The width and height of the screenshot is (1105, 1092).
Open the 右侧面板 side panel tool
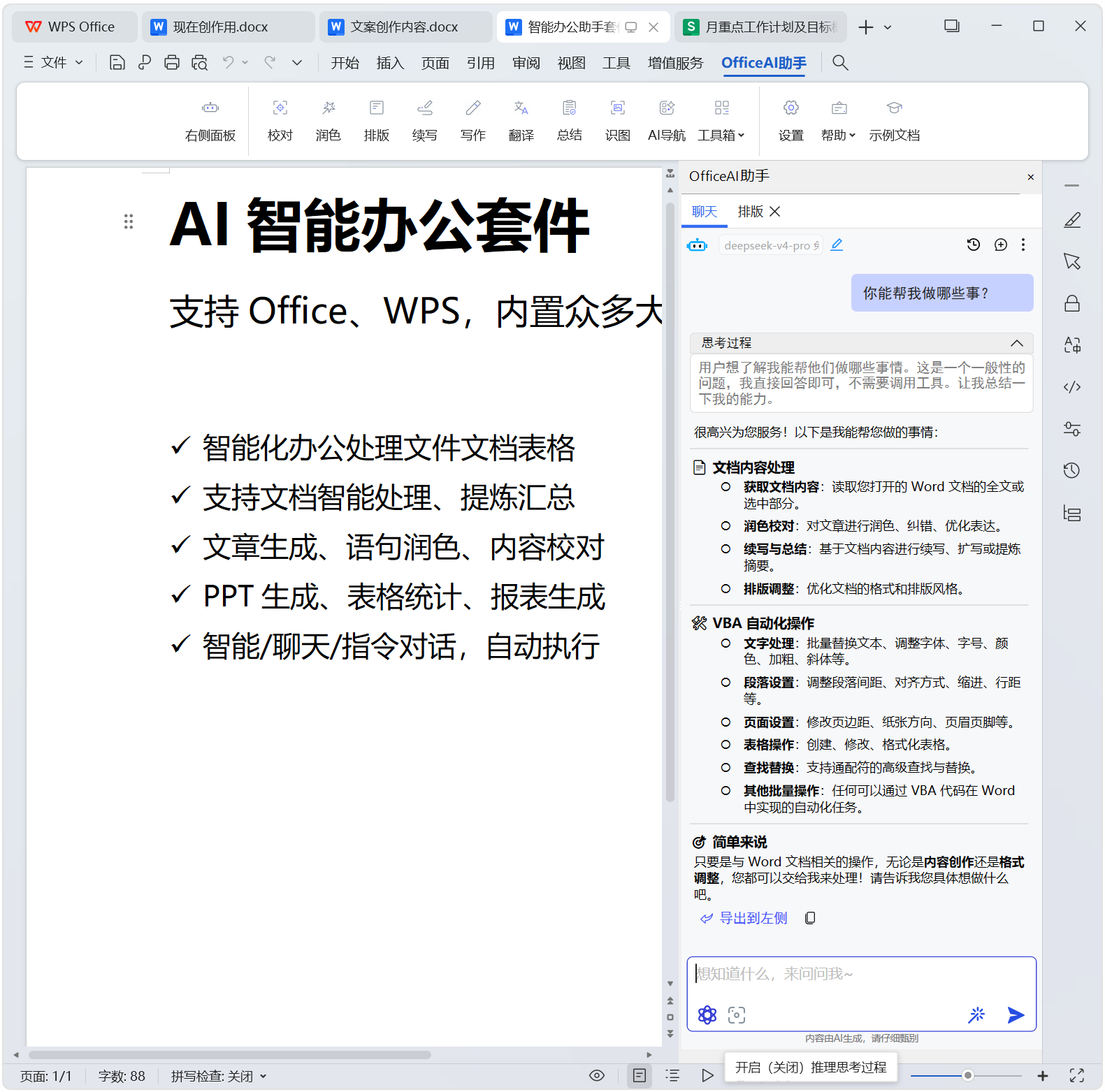210,120
